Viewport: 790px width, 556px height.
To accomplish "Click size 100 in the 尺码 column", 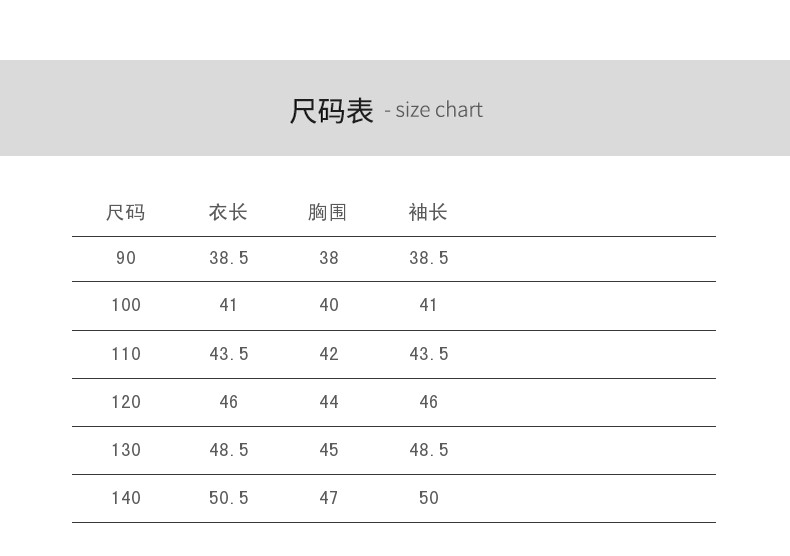I will click(126, 305).
